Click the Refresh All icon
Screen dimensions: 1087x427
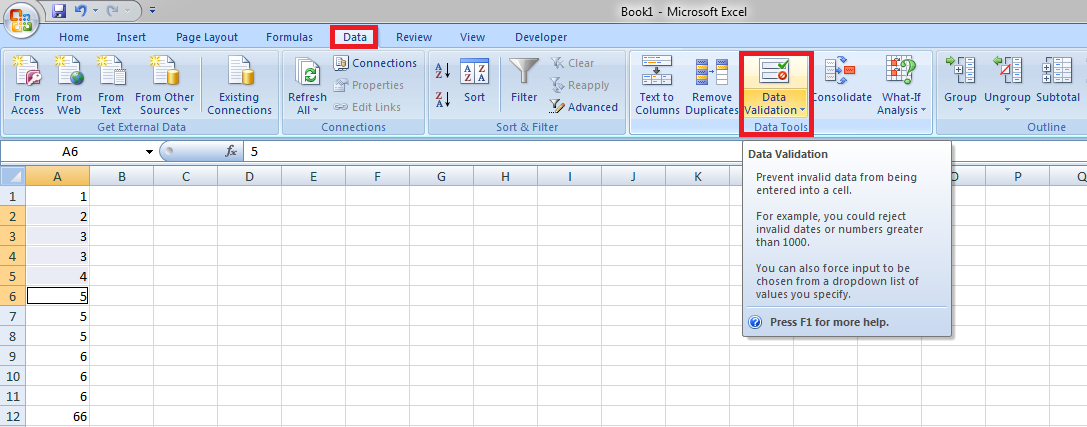click(x=307, y=71)
